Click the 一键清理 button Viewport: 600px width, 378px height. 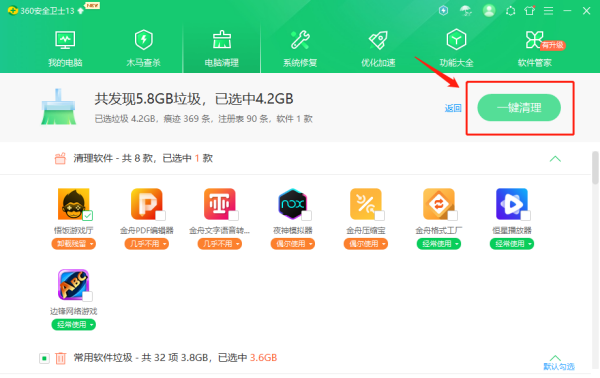click(519, 108)
